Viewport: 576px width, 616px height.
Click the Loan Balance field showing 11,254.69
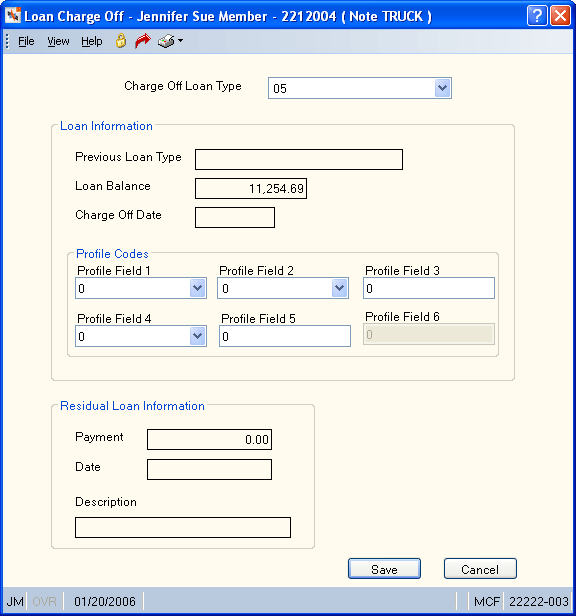click(251, 189)
